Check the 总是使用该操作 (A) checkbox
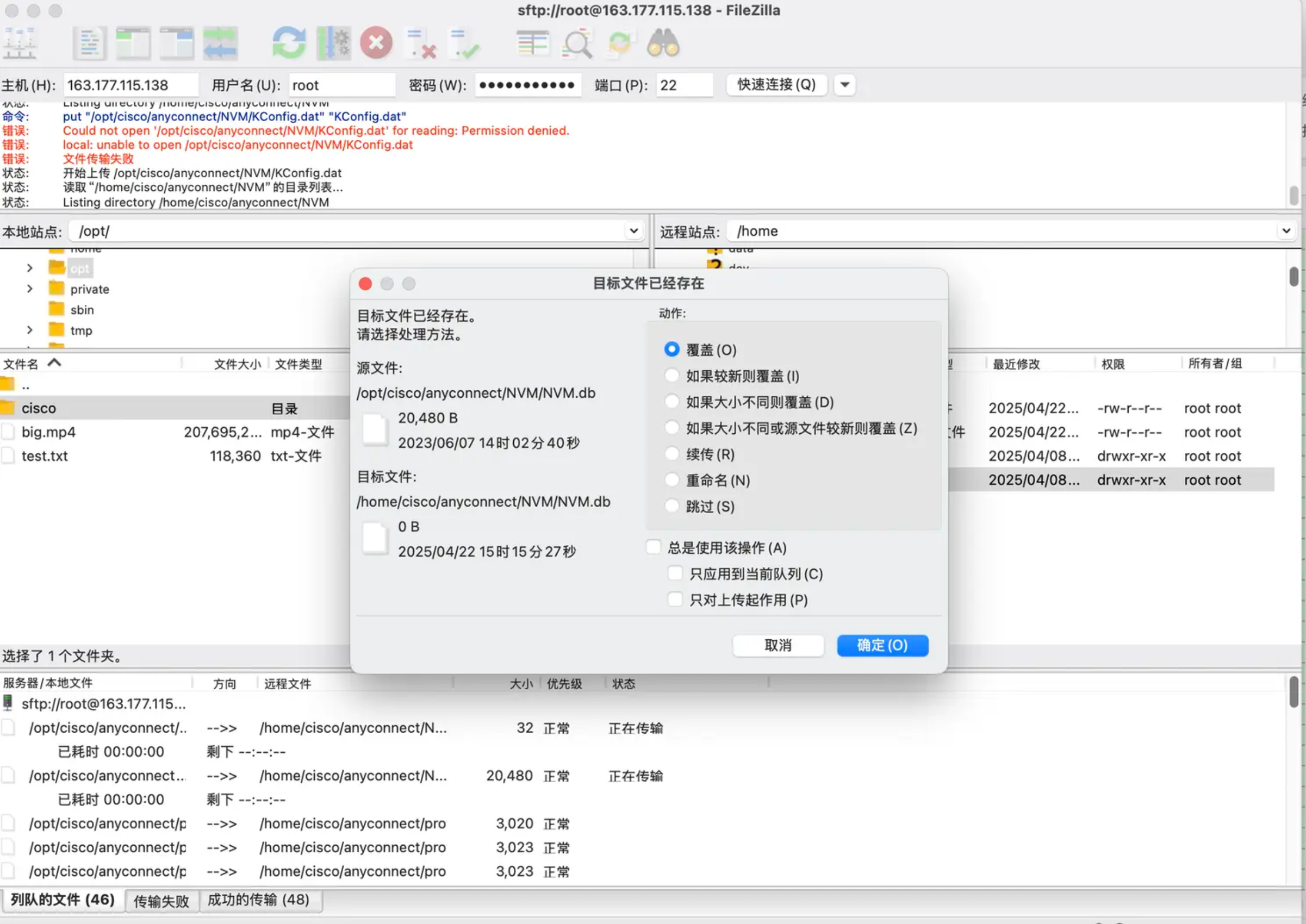Viewport: 1306px width, 924px height. 654,547
